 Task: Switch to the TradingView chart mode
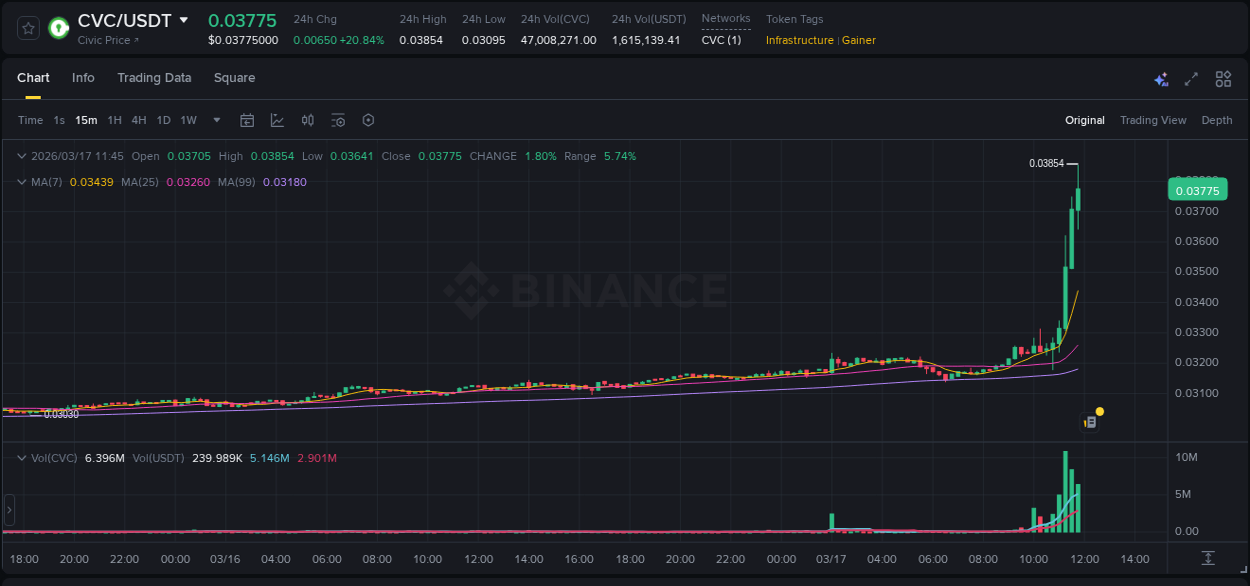(1153, 120)
